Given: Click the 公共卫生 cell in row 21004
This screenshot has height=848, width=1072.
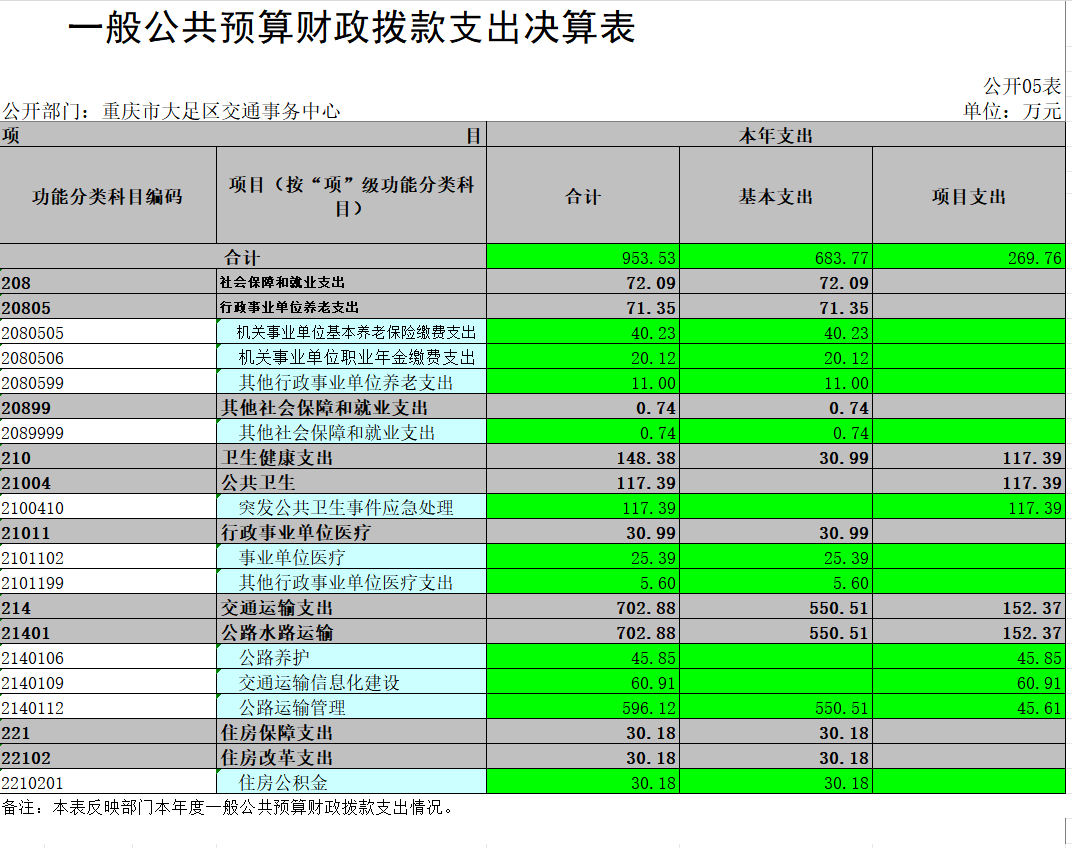Looking at the screenshot, I should [x=351, y=483].
